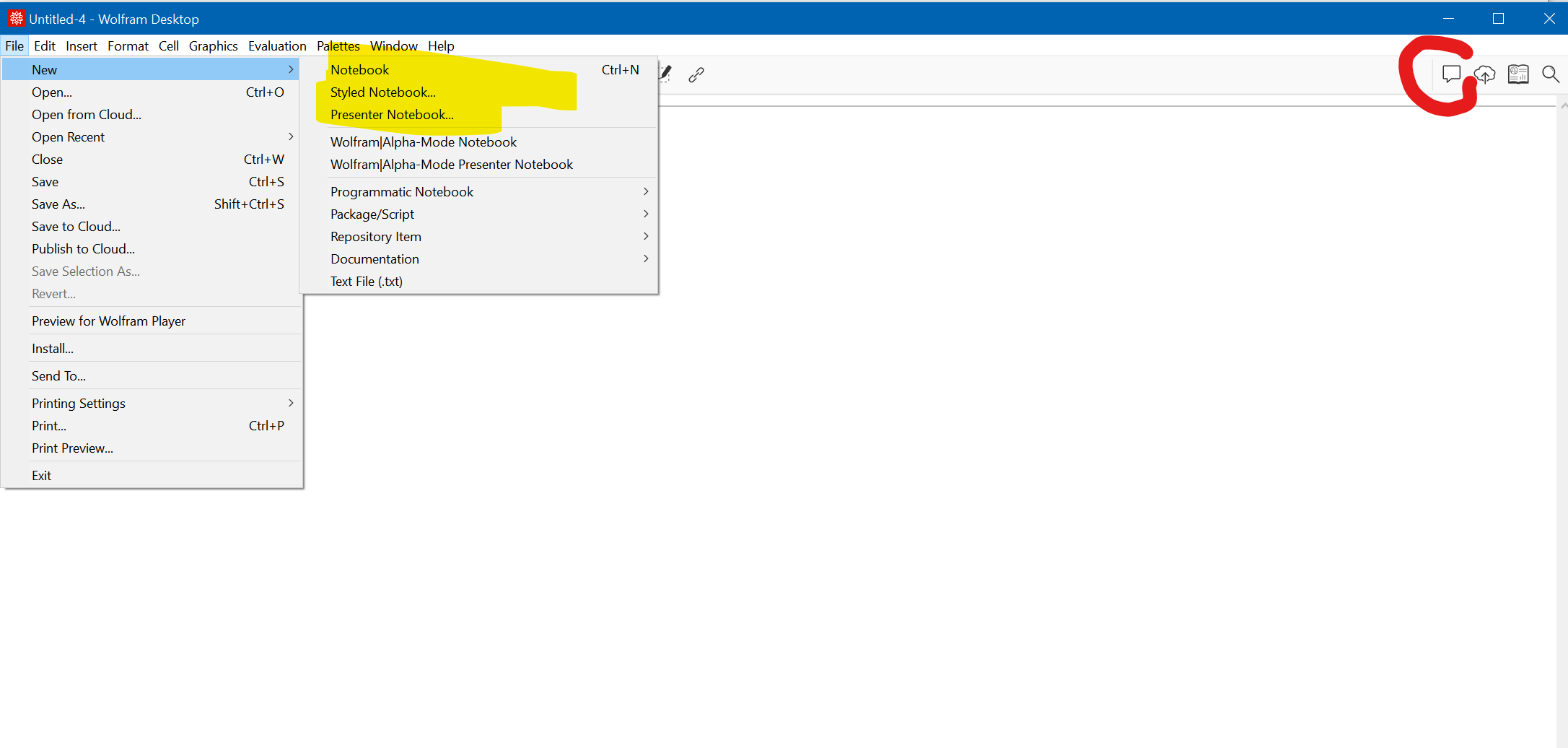
Task: Open Print Preview...
Action: pyautogui.click(x=152, y=448)
